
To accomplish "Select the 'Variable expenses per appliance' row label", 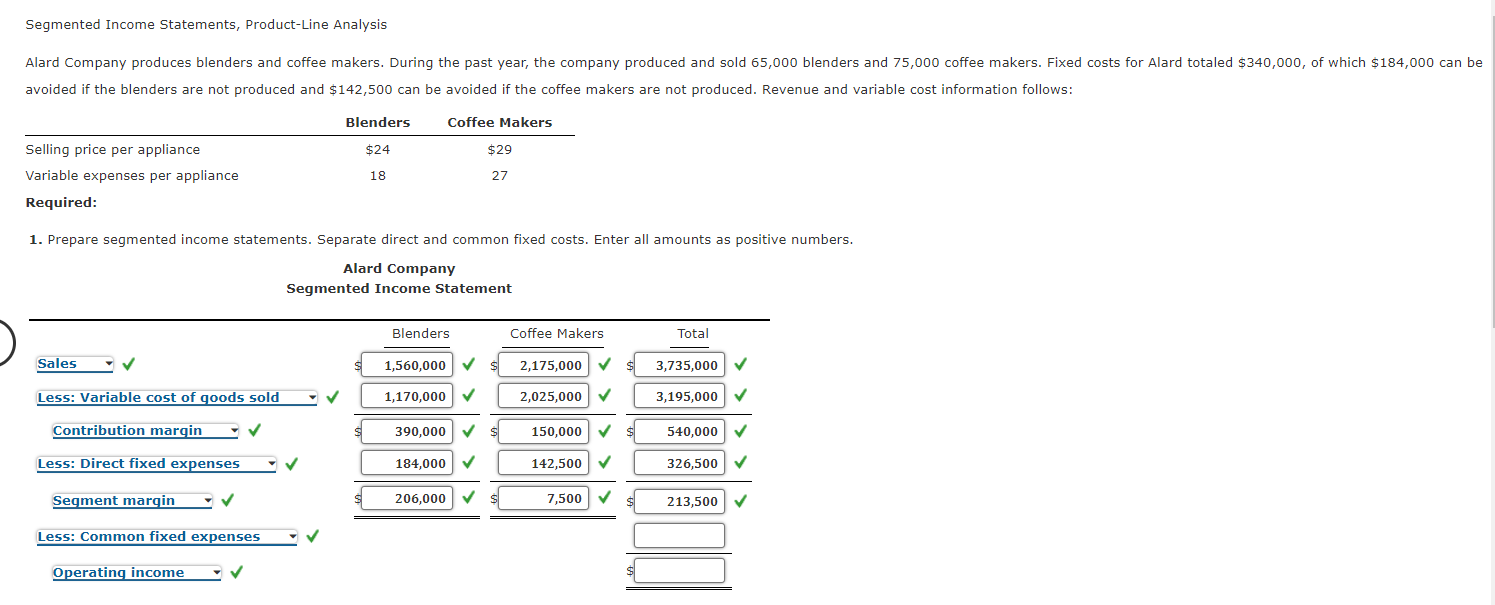I will click(132, 176).
